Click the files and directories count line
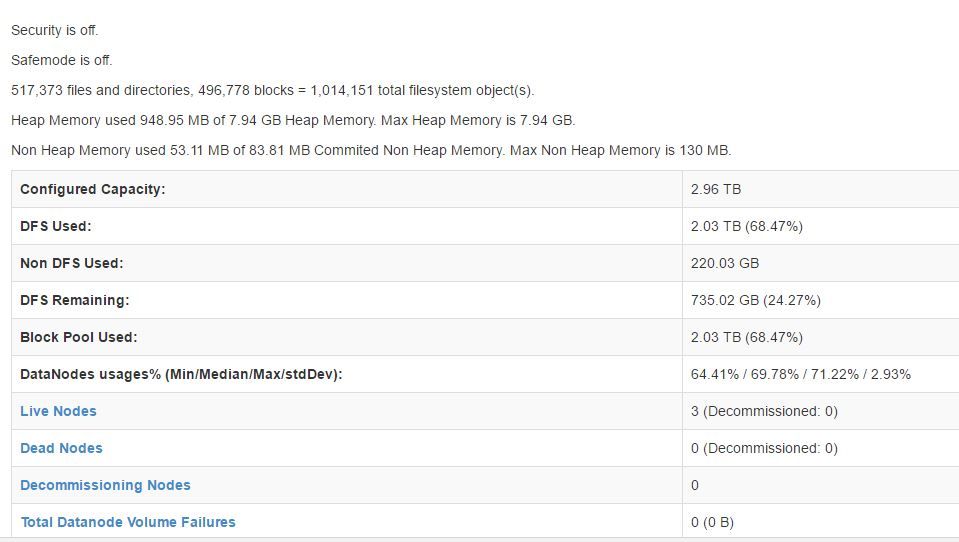Image resolution: width=959 pixels, height=542 pixels. (273, 90)
